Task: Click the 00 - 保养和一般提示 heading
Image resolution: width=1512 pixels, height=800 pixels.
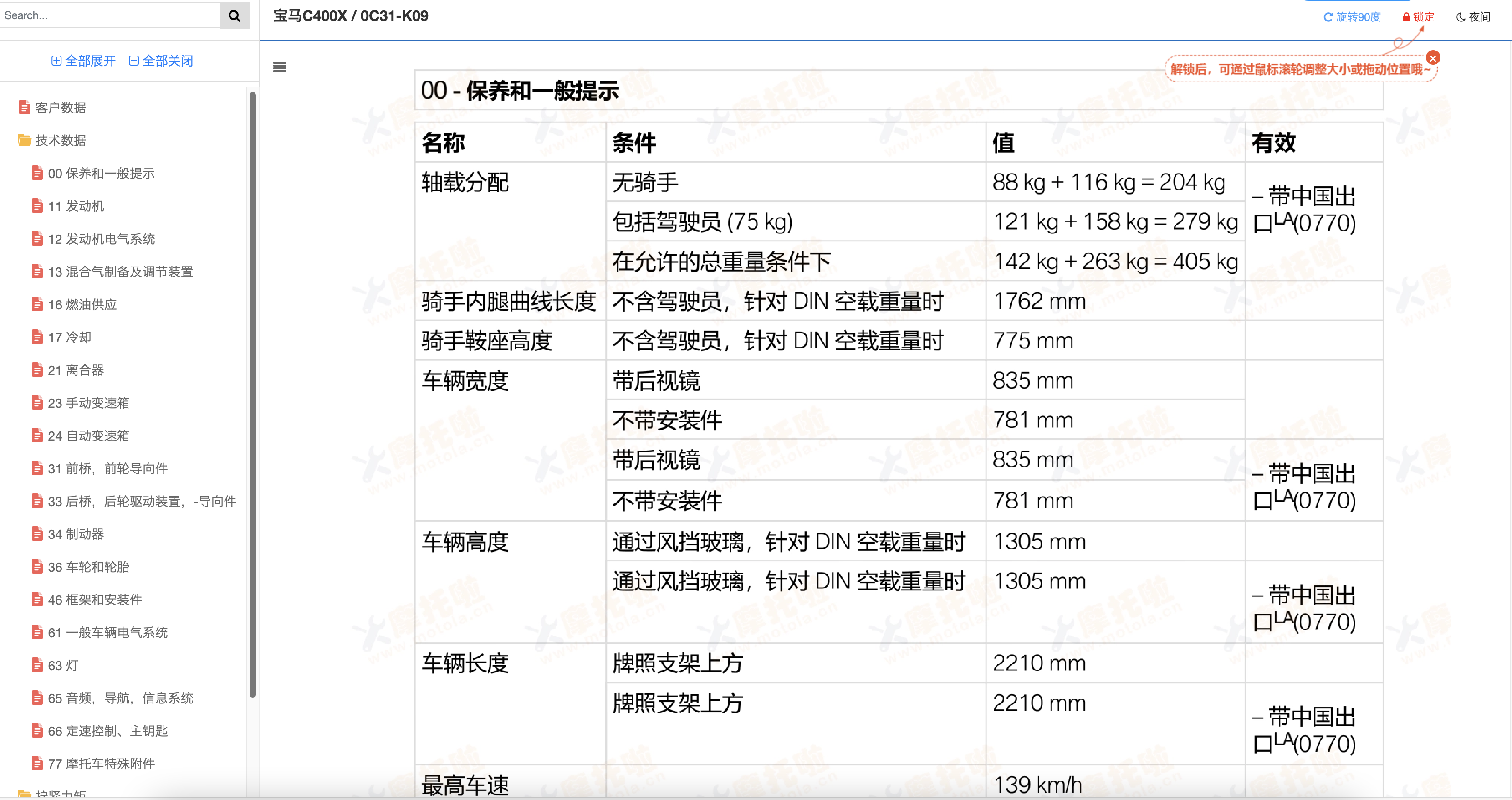Action: tap(520, 91)
